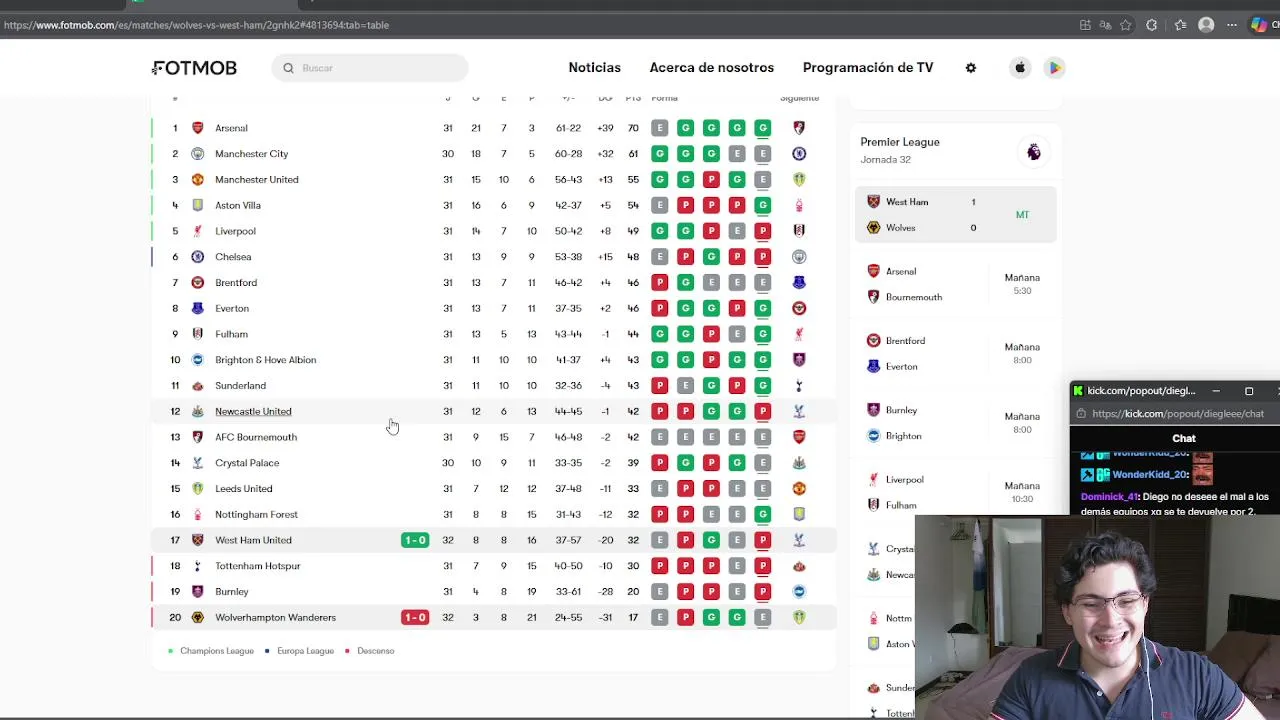Screen dimensions: 1280x720
Task: Click the Premier League logo in sidebar
Action: [x=1034, y=151]
